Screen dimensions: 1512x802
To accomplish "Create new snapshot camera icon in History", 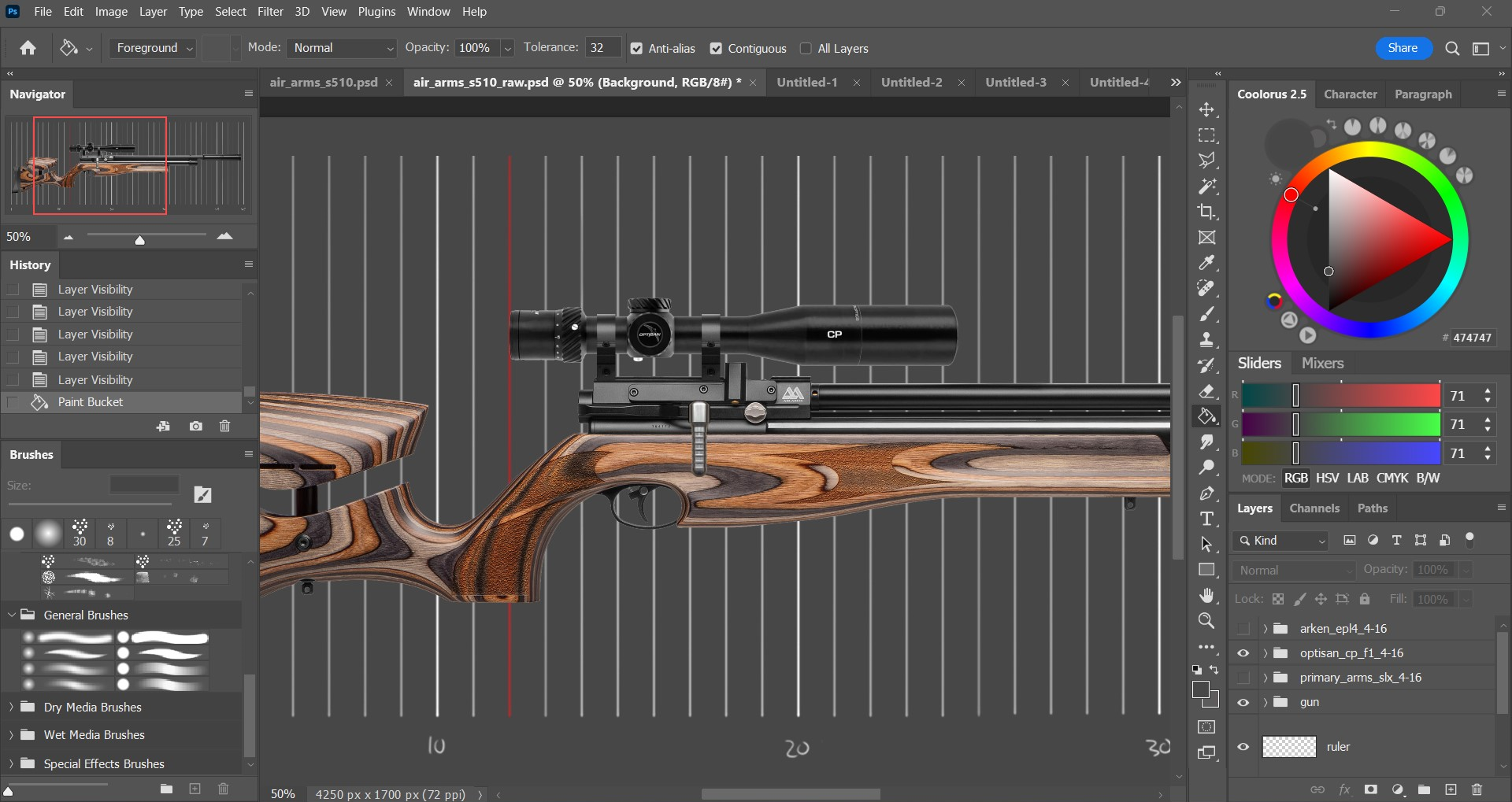I will pyautogui.click(x=196, y=426).
